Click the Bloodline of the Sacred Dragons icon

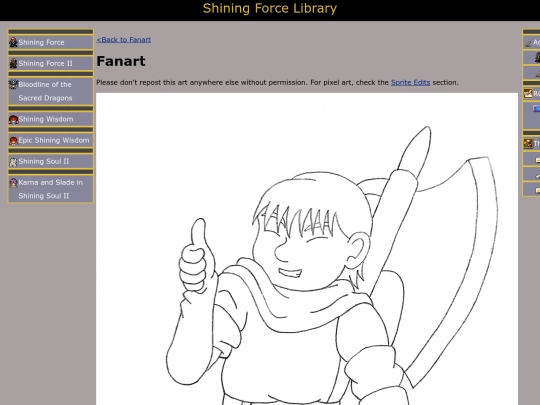pos(13,84)
